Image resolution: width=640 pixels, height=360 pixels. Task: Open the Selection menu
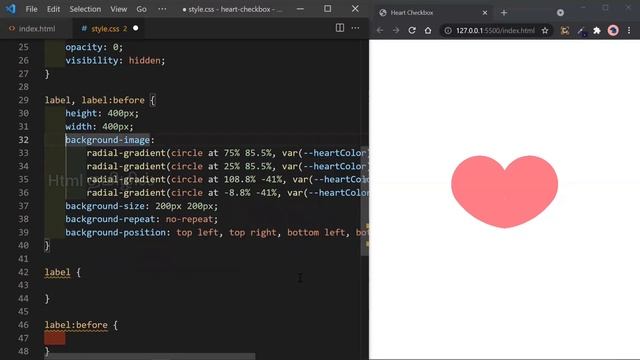pos(85,9)
